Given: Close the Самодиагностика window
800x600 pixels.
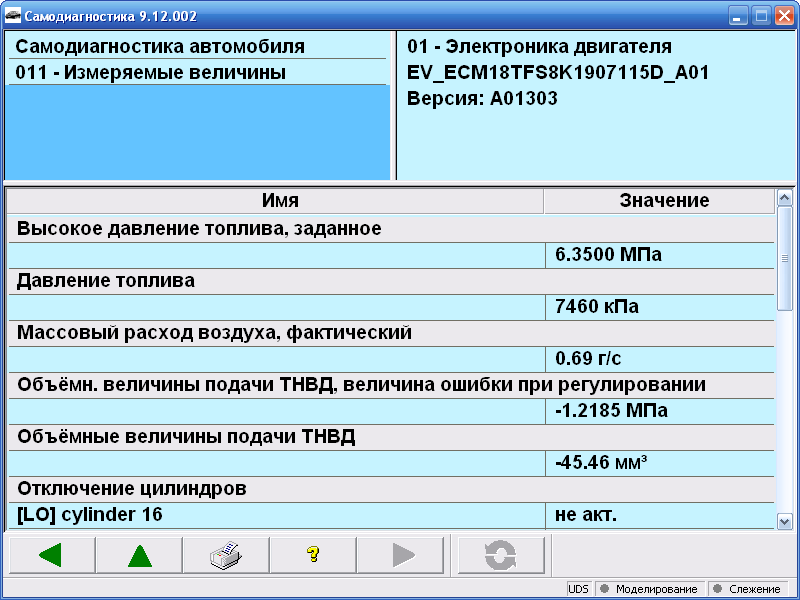Looking at the screenshot, I should [784, 16].
